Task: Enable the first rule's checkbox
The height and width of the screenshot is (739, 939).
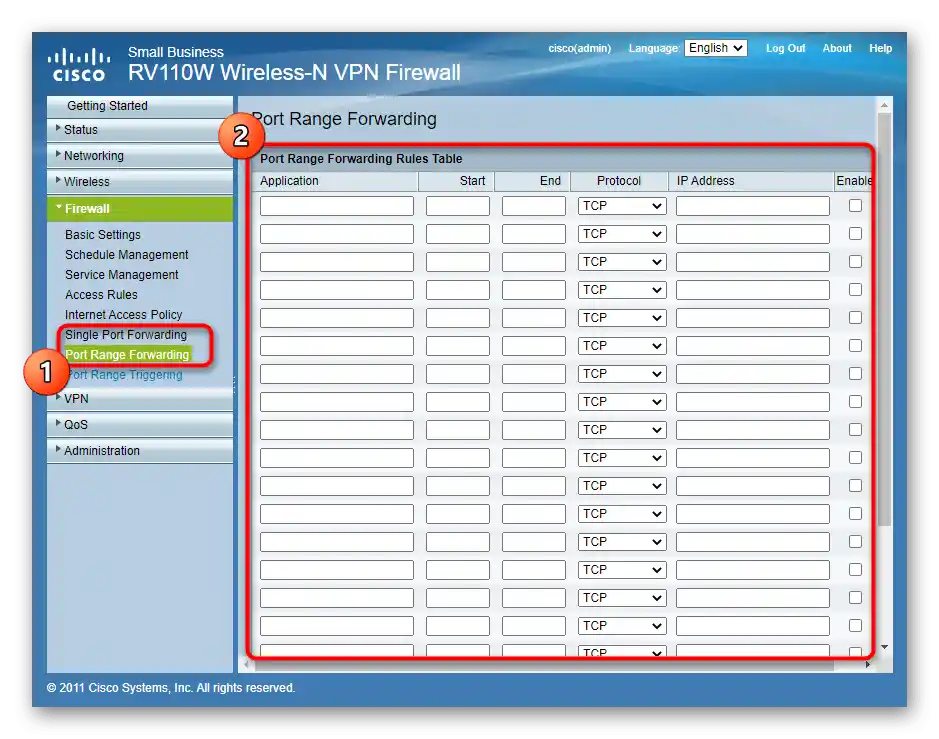Action: click(x=855, y=205)
